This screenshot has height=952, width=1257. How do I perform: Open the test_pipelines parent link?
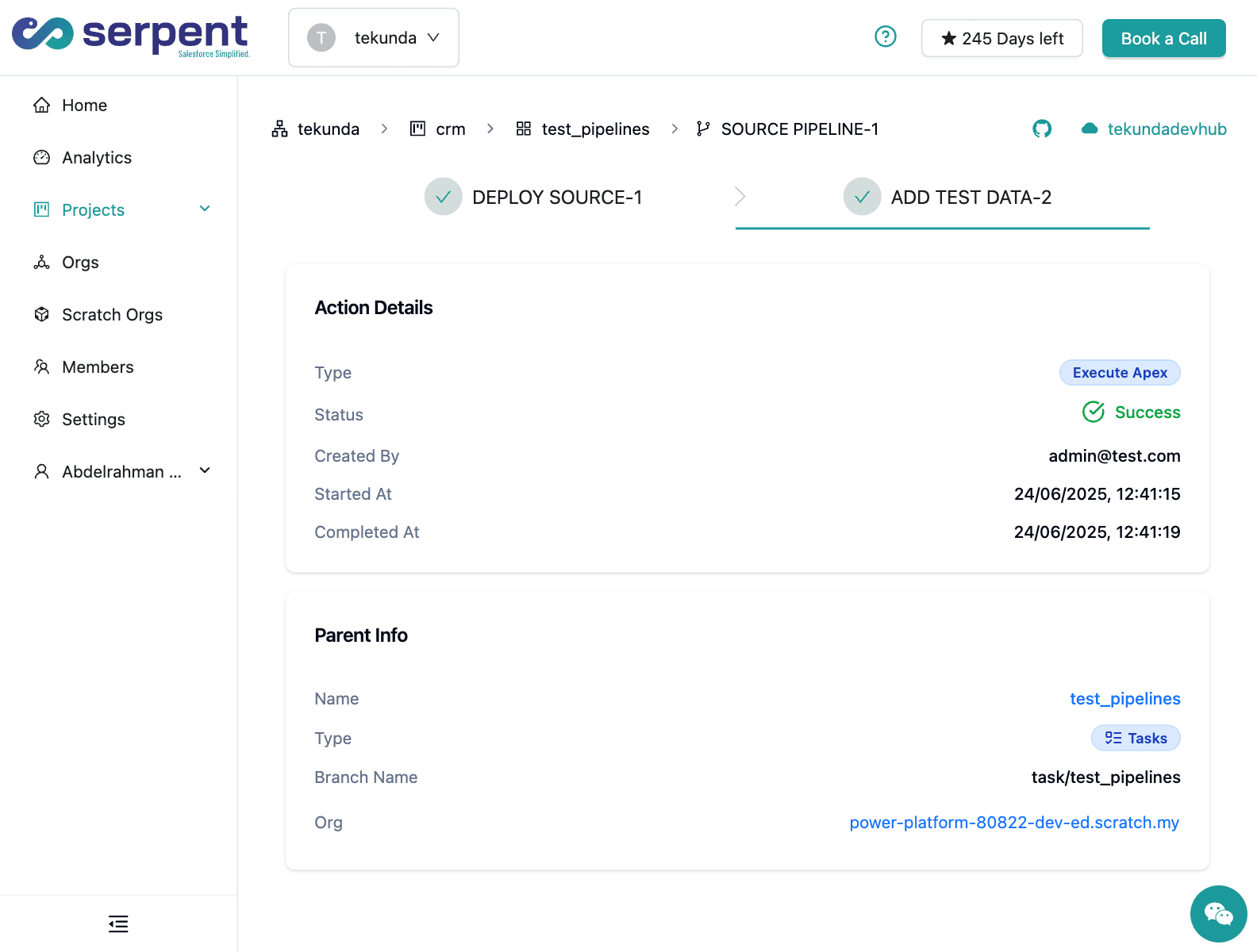[x=1124, y=698]
